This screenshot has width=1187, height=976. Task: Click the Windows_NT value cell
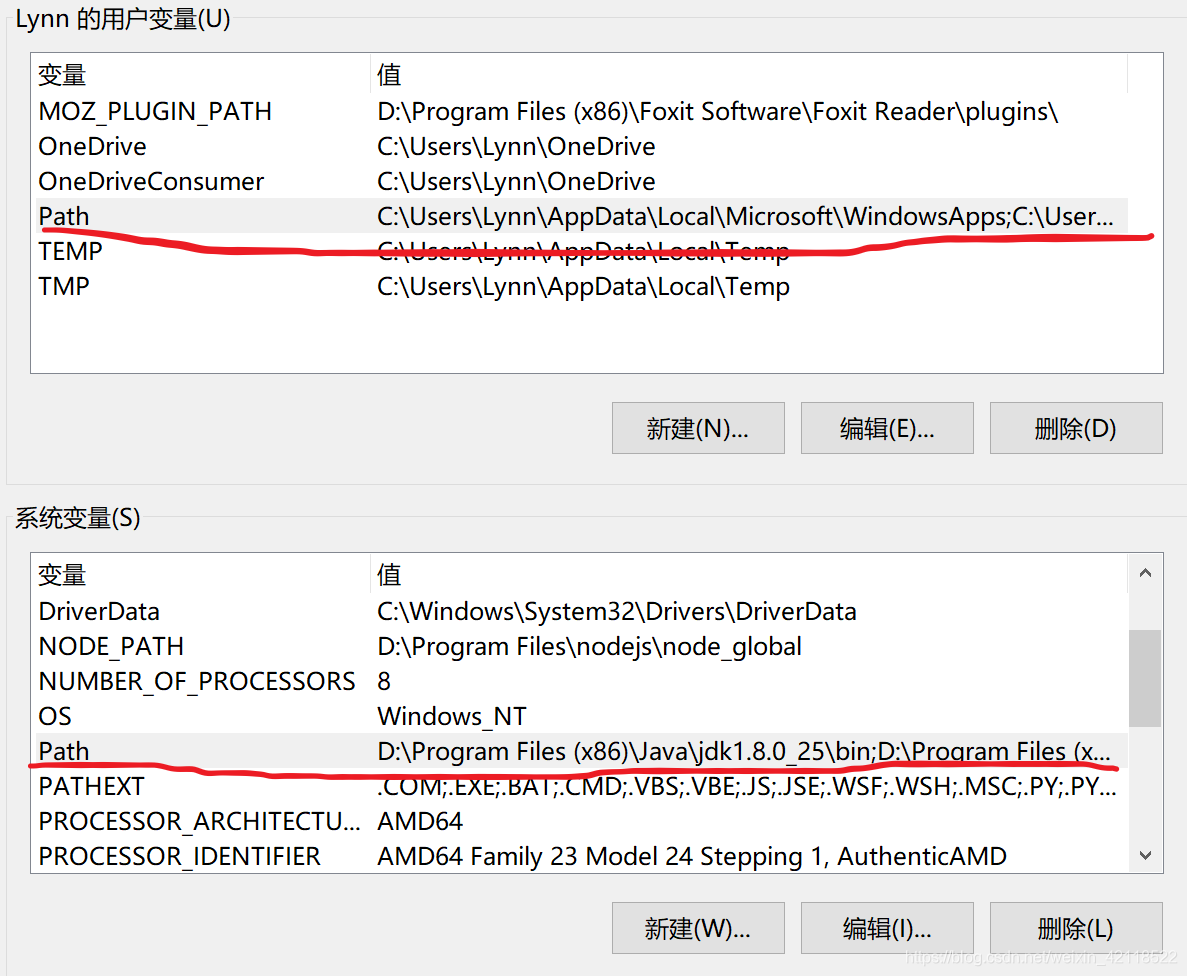click(452, 716)
